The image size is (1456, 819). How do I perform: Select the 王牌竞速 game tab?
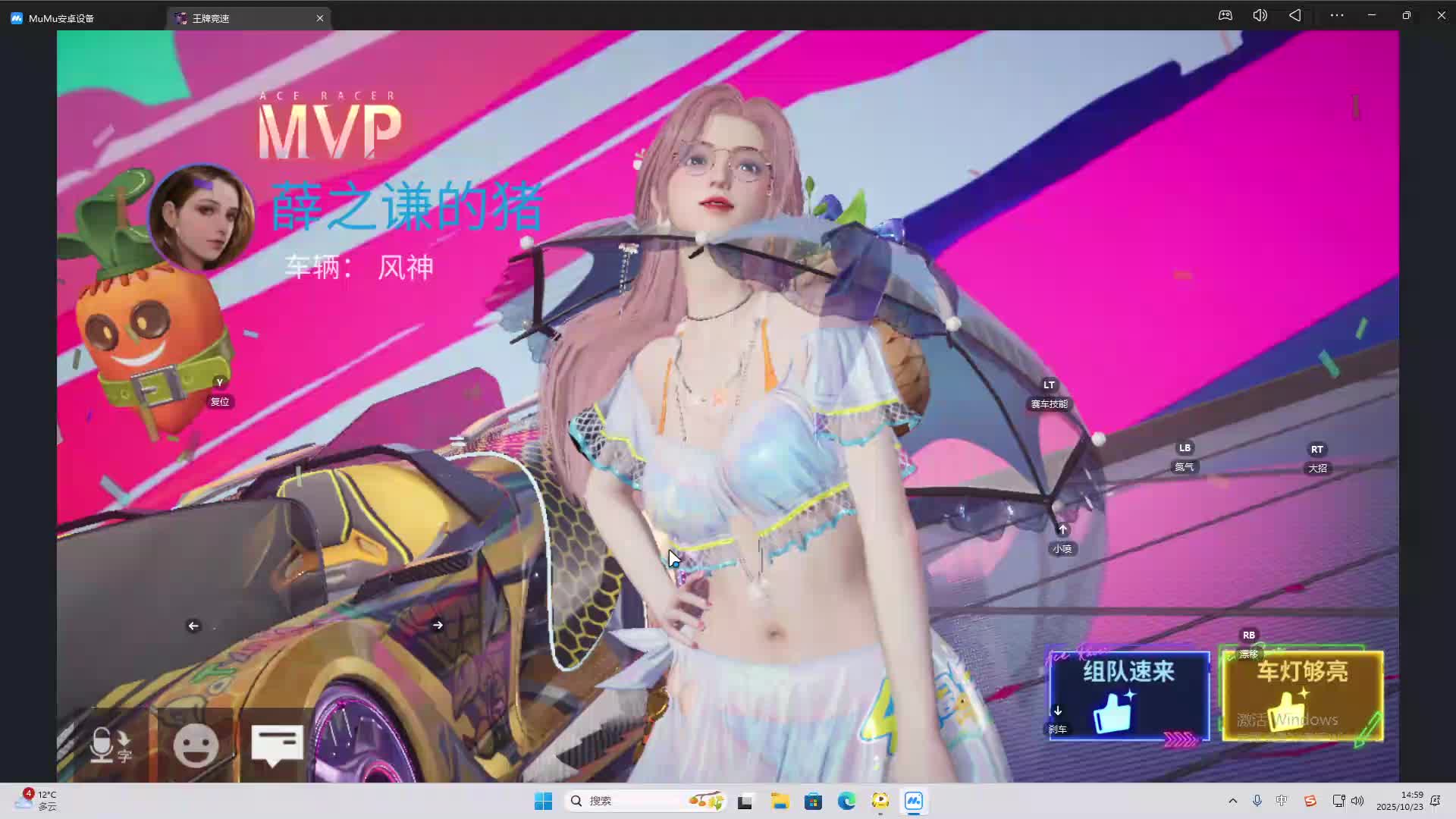tap(211, 18)
